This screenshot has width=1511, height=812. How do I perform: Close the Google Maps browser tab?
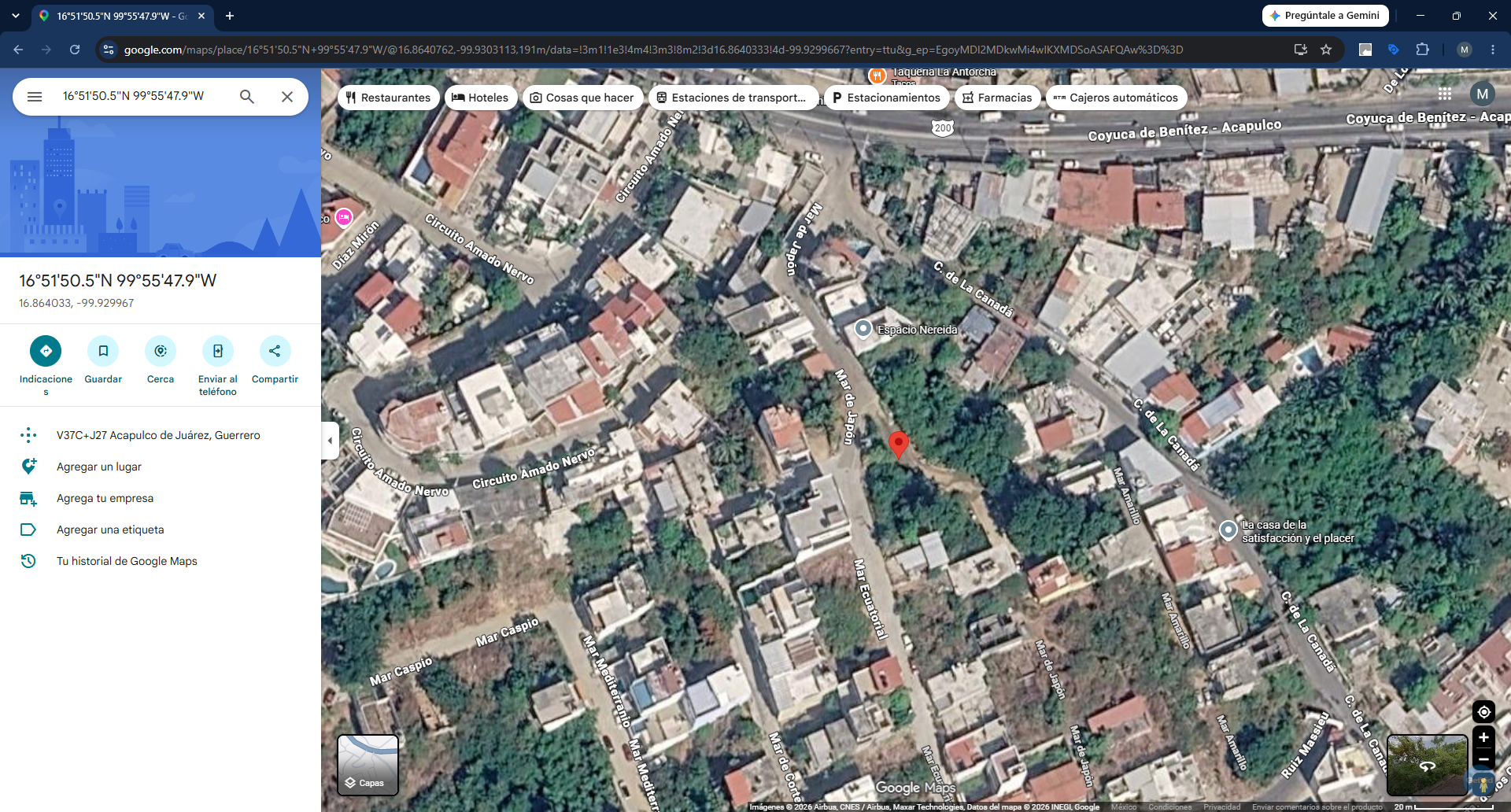click(x=201, y=16)
